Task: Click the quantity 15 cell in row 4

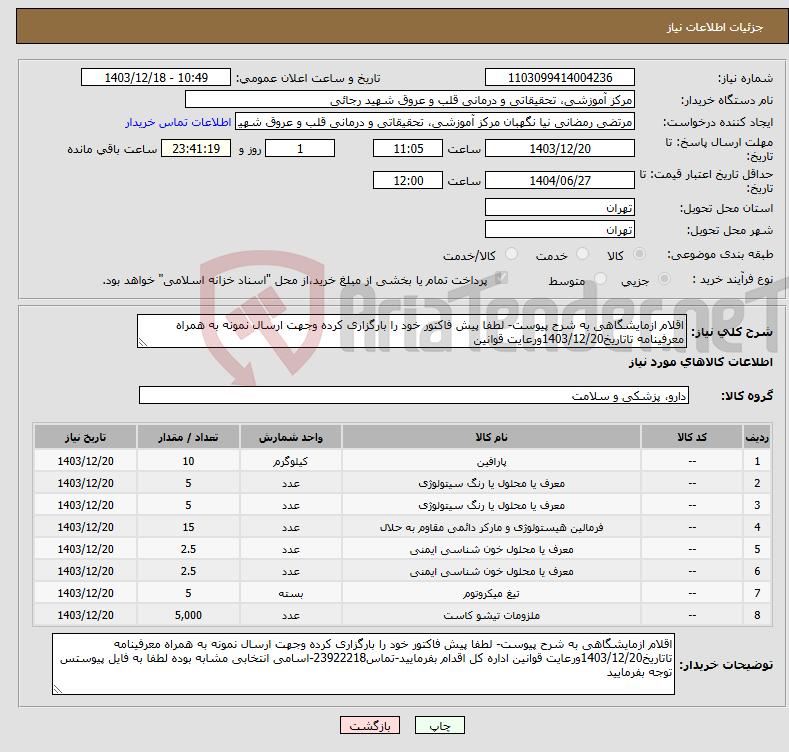Action: [x=188, y=528]
